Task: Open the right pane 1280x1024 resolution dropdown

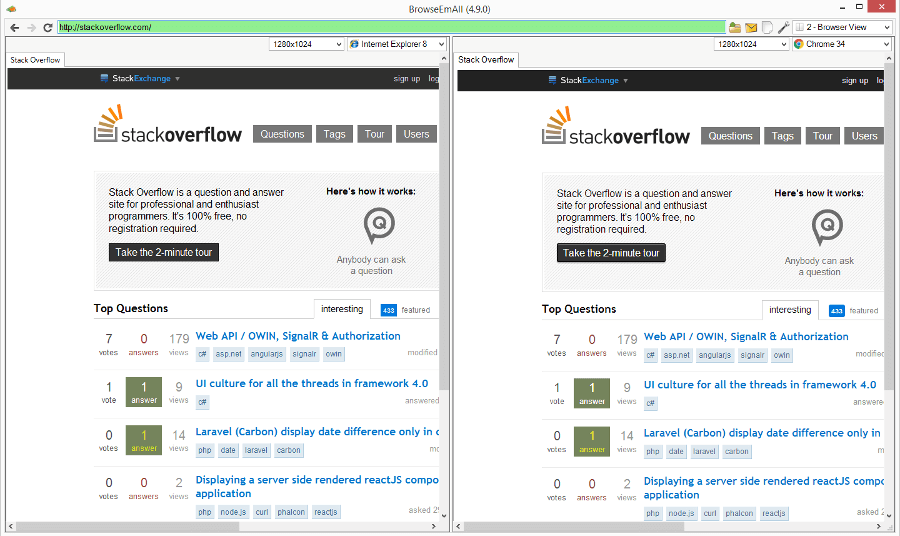Action: coord(751,44)
